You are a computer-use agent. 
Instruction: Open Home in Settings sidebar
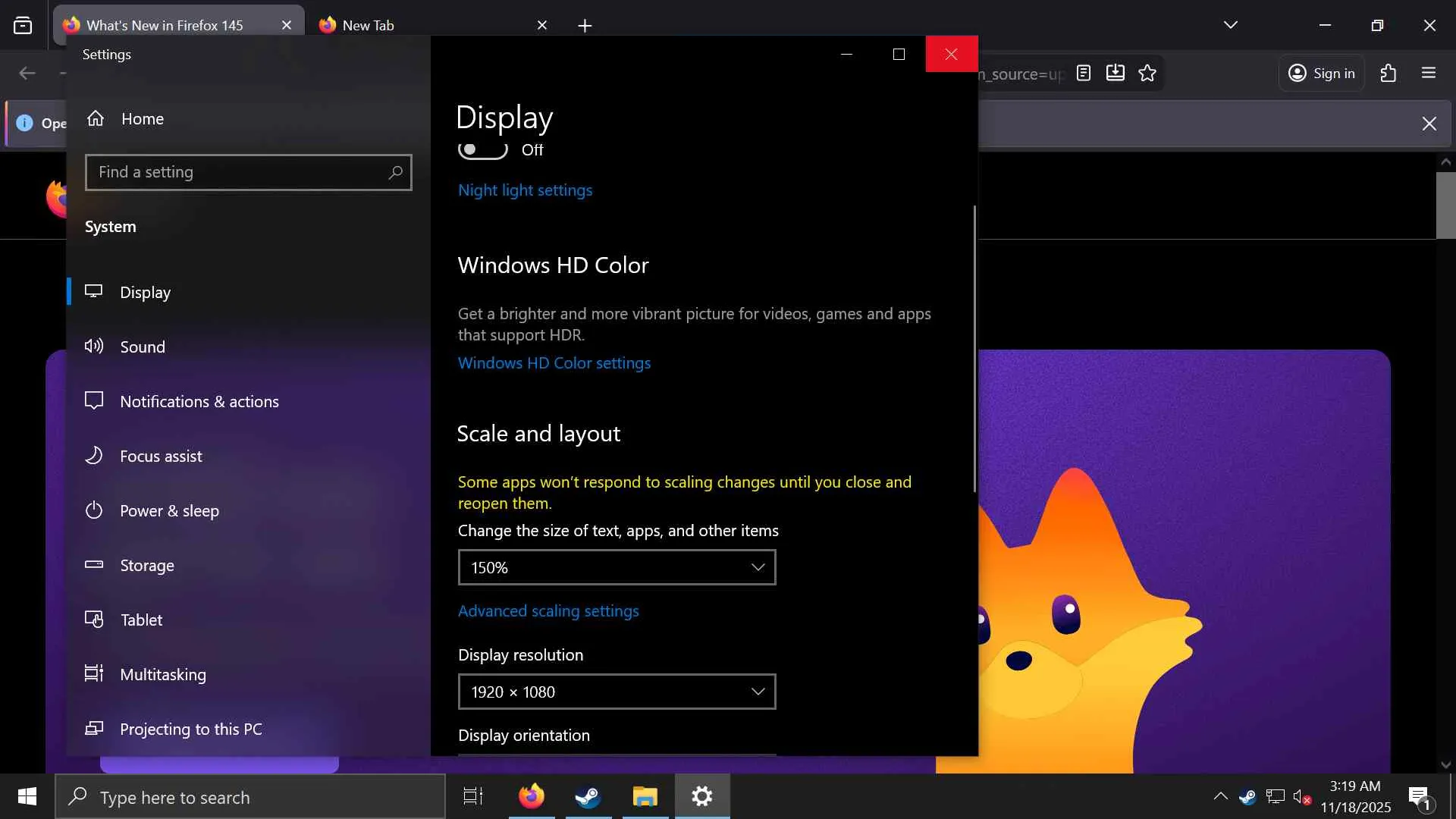(142, 119)
